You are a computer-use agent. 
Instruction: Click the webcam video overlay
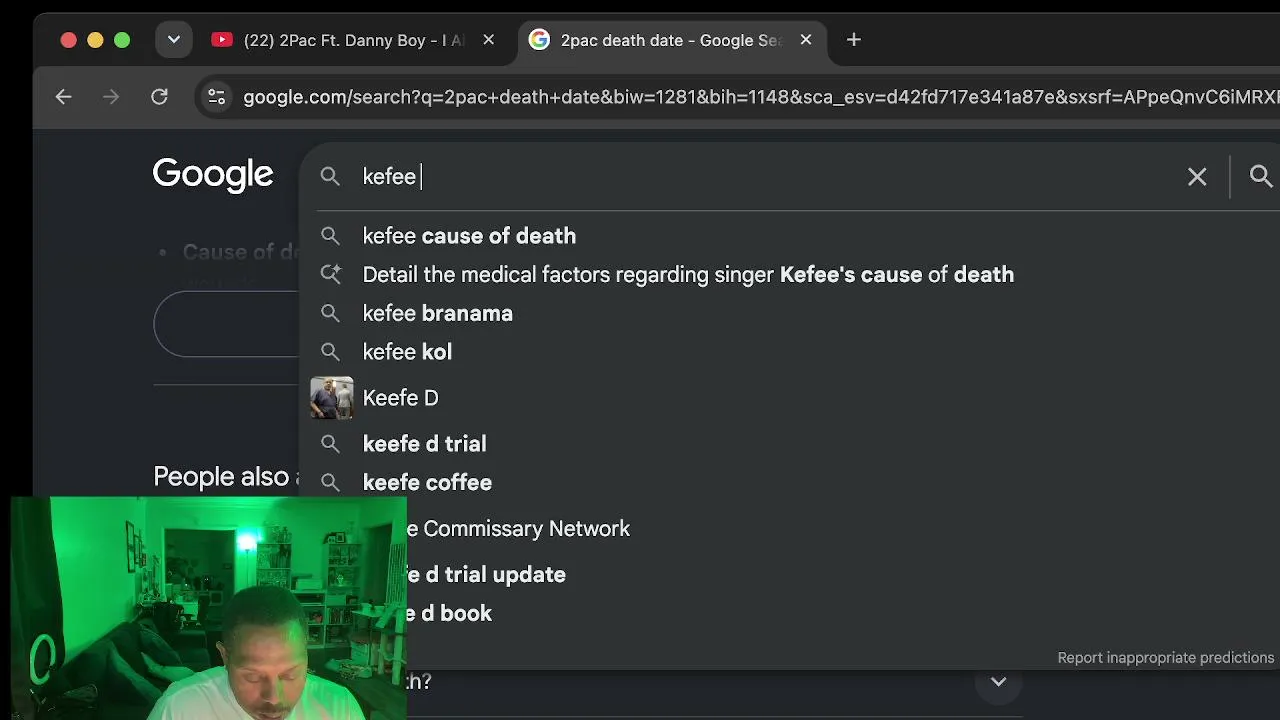209,608
